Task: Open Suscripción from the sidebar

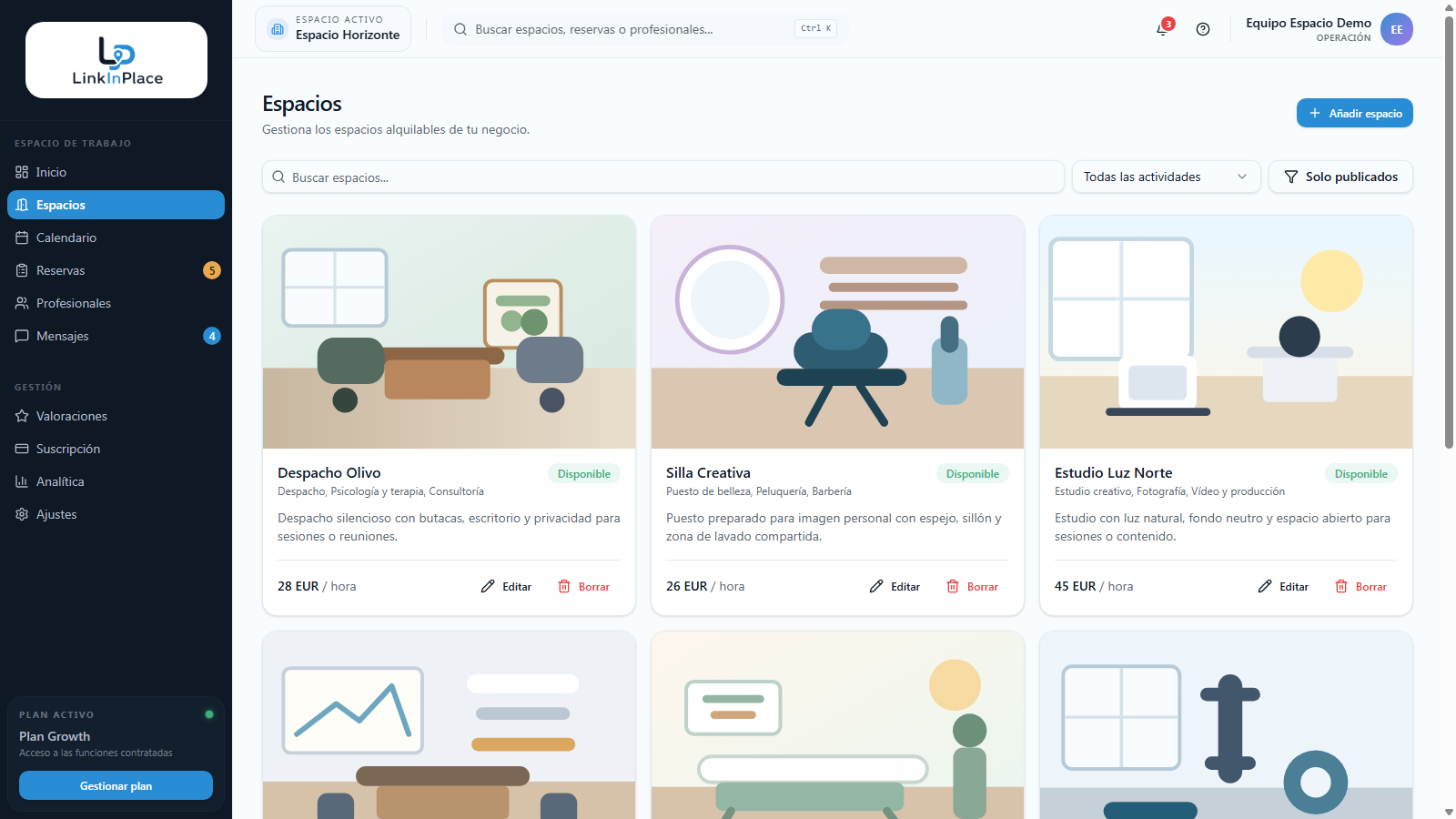Action: coord(116,449)
